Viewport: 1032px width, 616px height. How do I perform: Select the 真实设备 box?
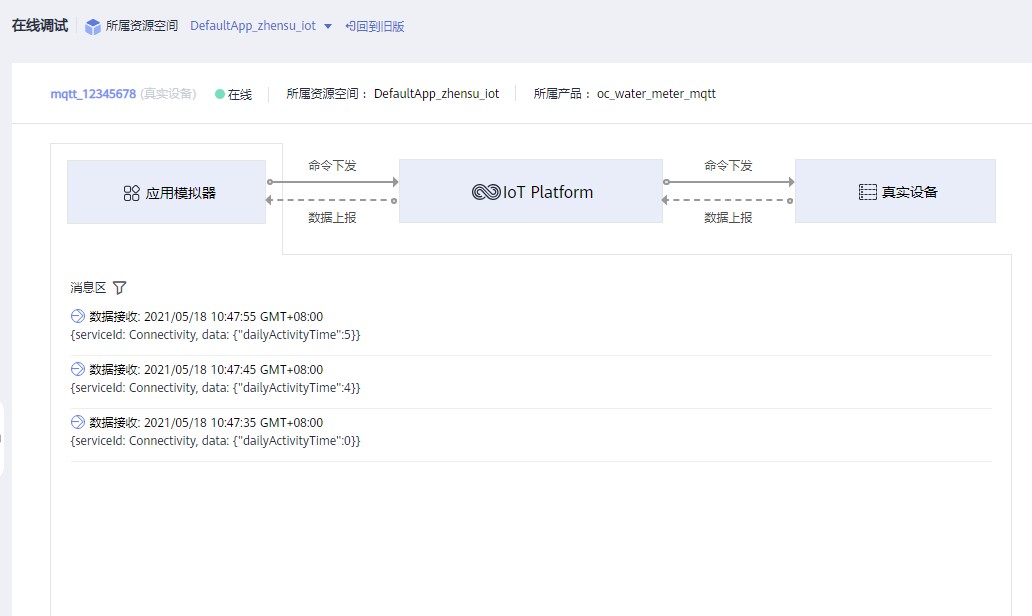(895, 191)
